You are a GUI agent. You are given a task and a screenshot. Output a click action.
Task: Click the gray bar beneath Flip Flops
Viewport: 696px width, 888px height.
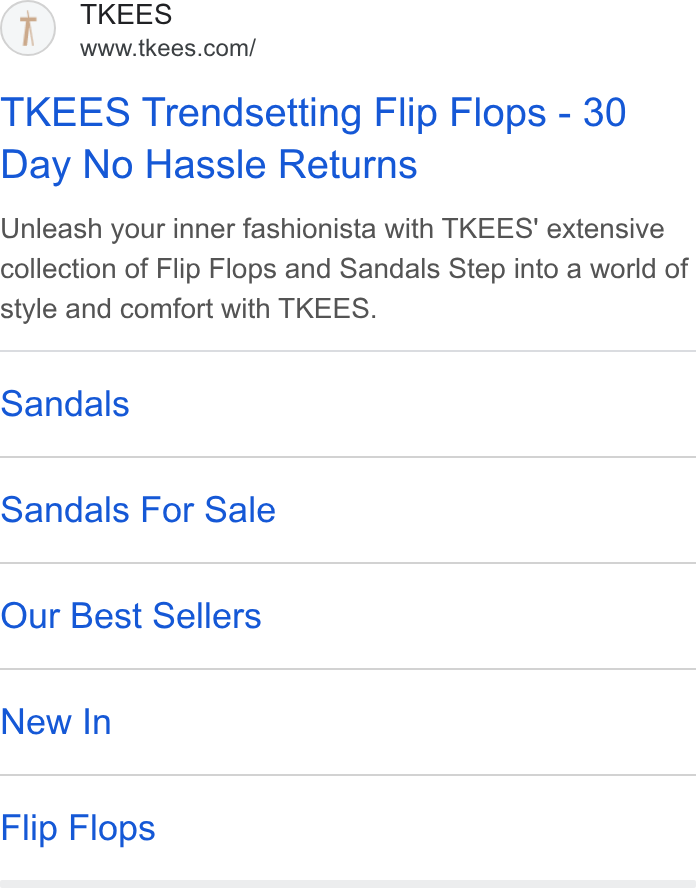[x=348, y=884]
